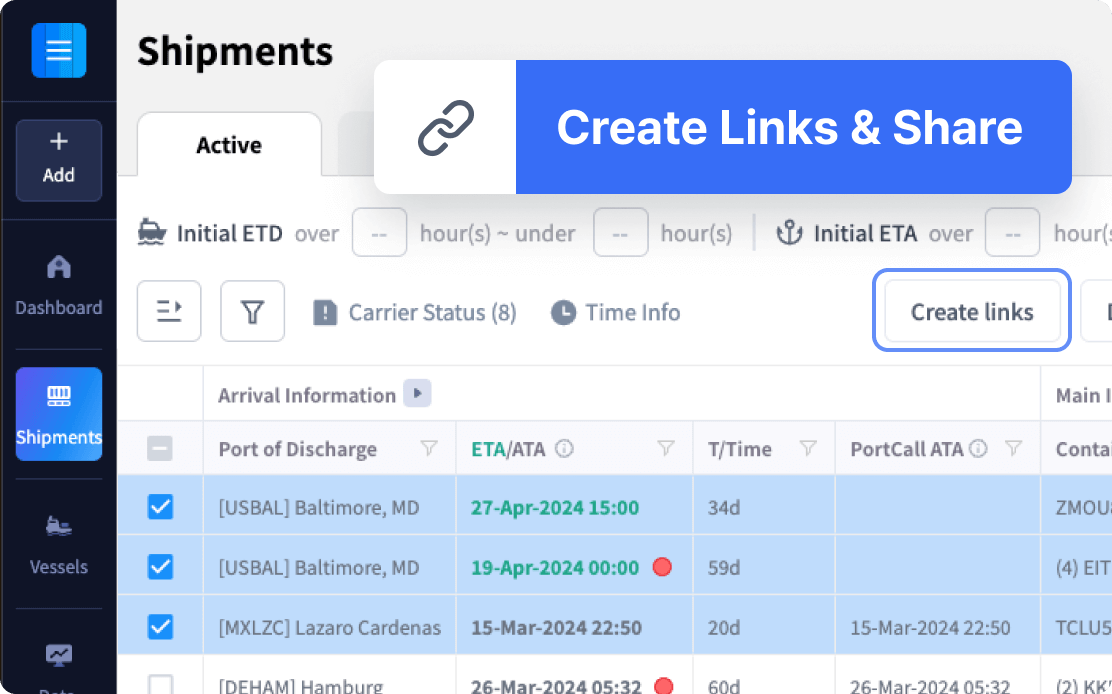
Task: Open the hamburger menu at top left
Action: pos(58,49)
